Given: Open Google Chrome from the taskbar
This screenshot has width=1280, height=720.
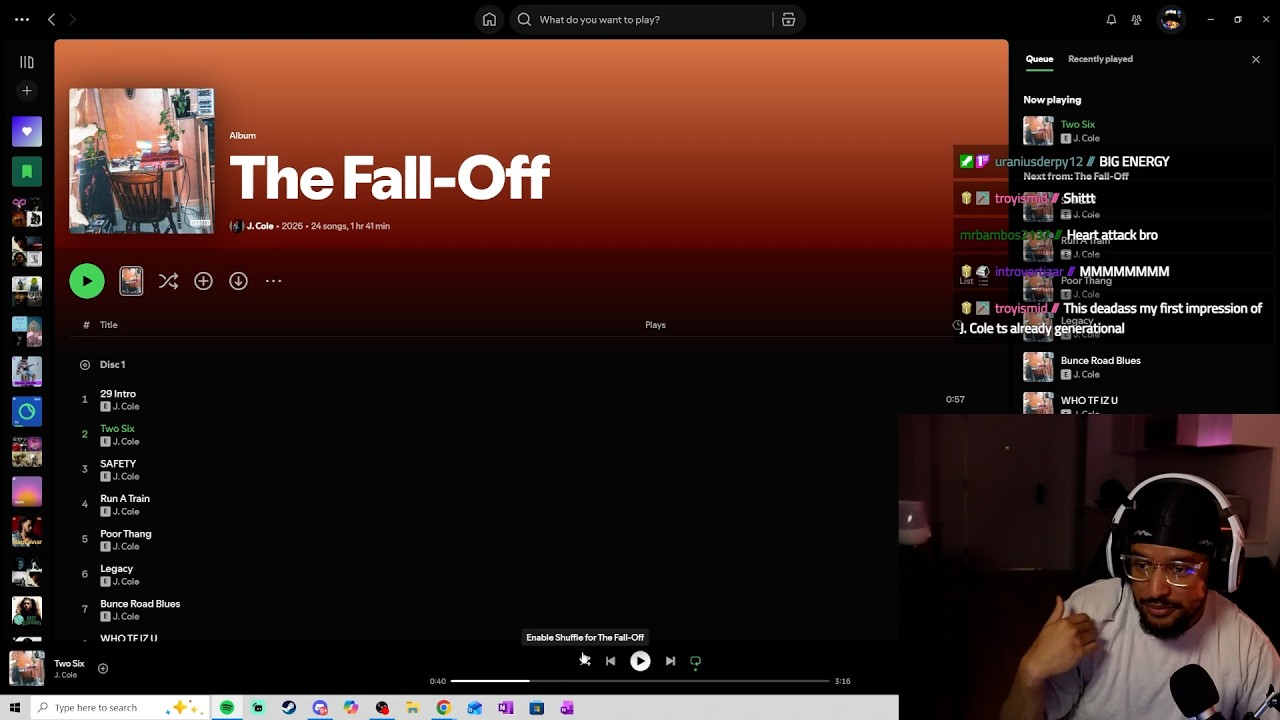Looking at the screenshot, I should coord(443,708).
